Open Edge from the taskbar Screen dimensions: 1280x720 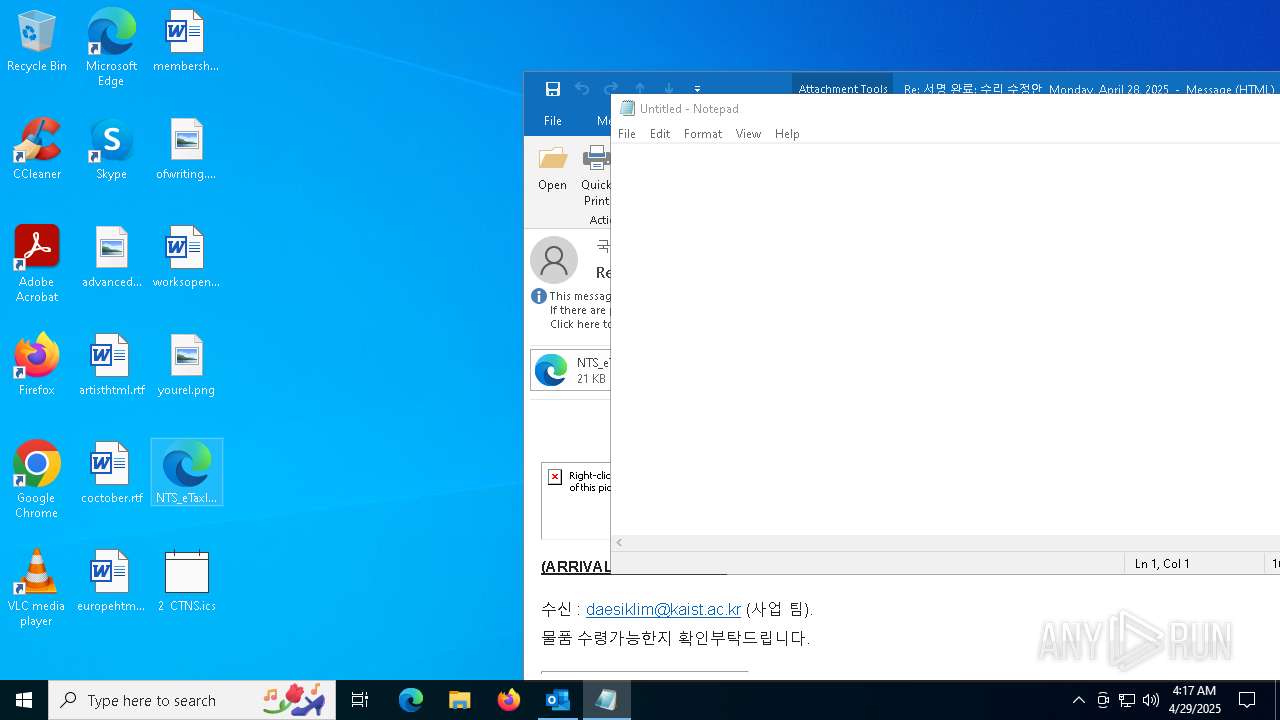411,700
